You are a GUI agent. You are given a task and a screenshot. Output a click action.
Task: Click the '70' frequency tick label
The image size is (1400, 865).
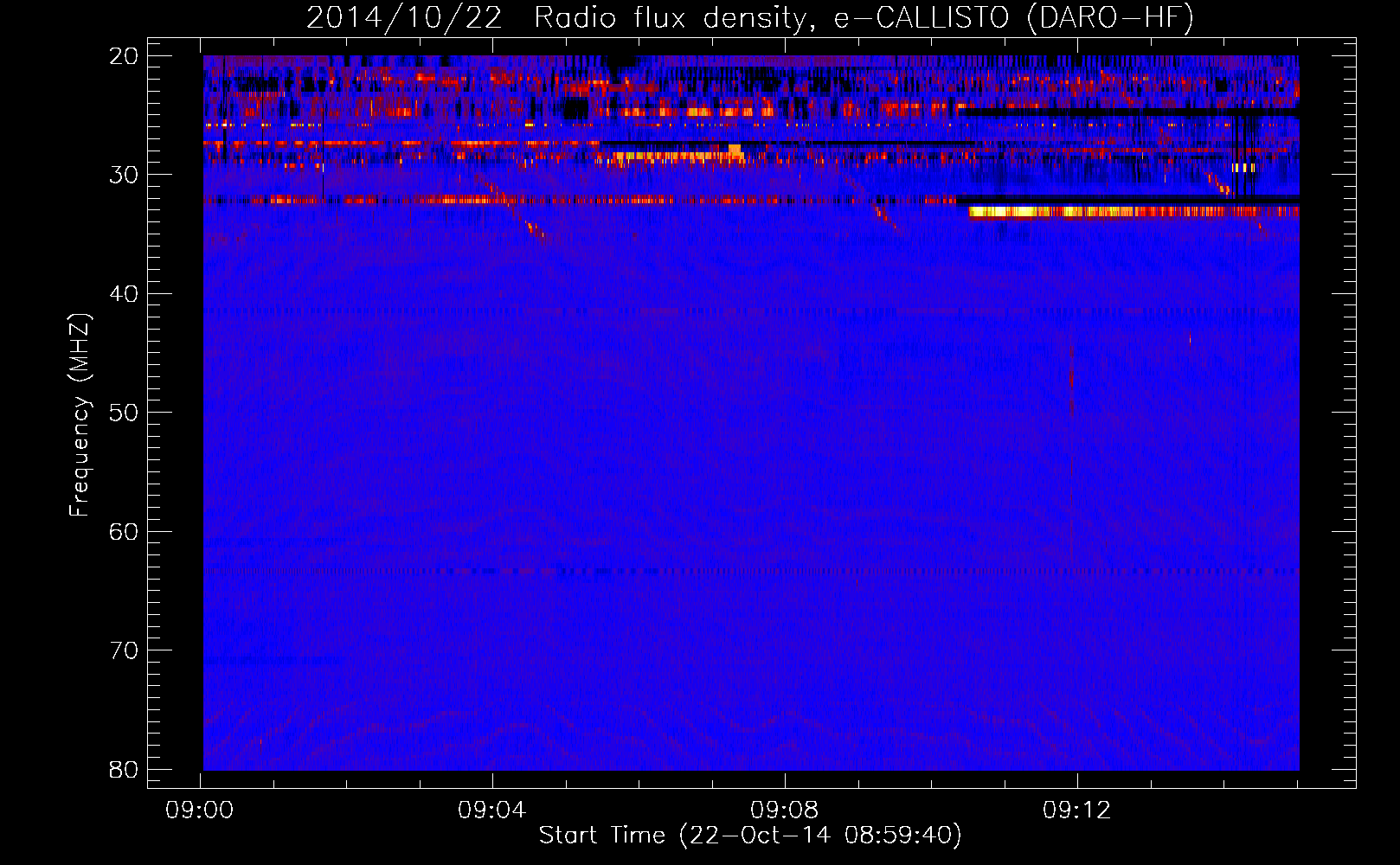tap(124, 650)
